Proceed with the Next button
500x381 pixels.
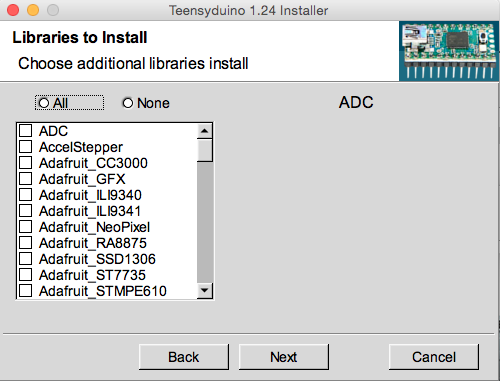(x=284, y=357)
